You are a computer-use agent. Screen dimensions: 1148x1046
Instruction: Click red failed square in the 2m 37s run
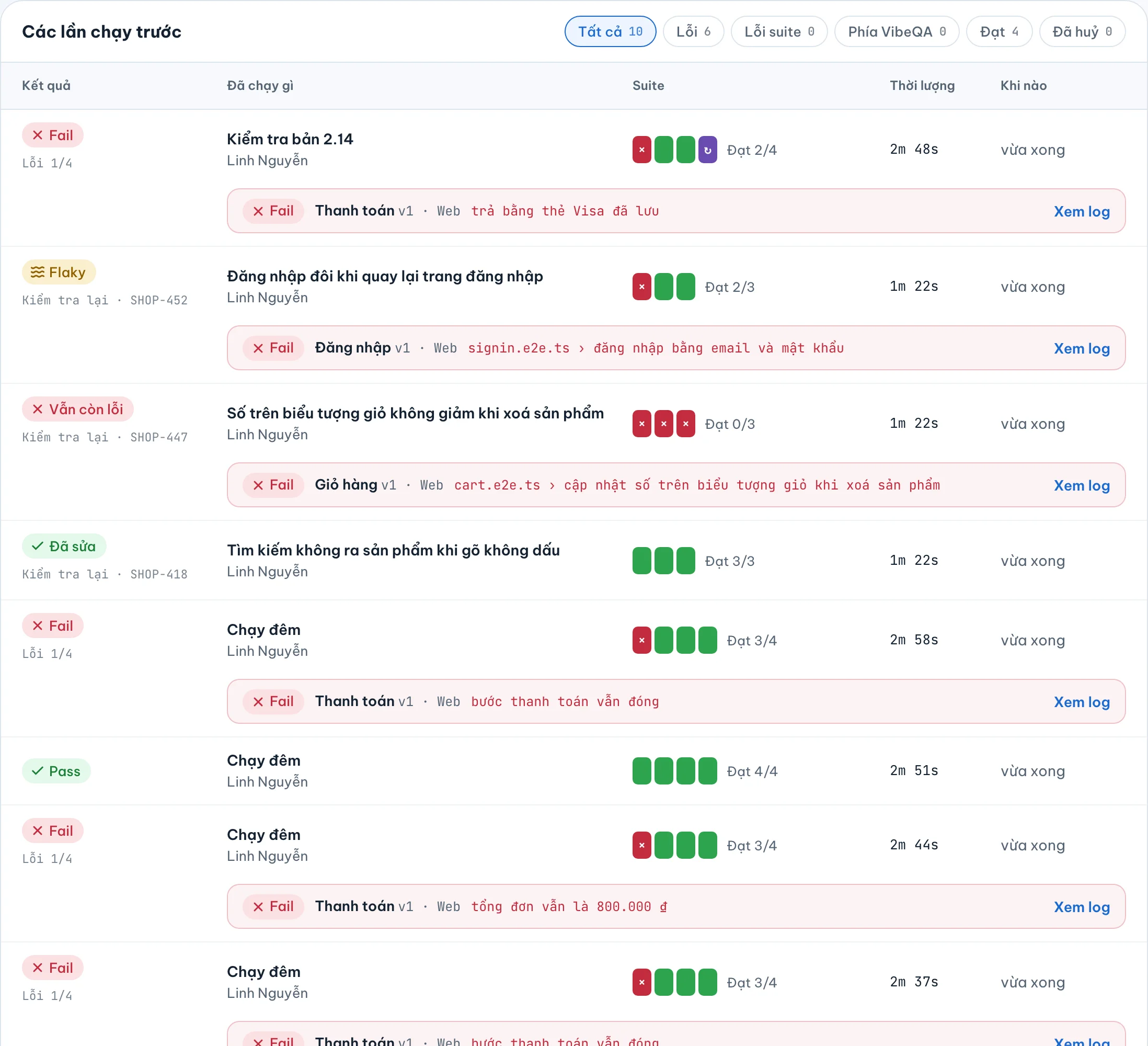pos(642,982)
